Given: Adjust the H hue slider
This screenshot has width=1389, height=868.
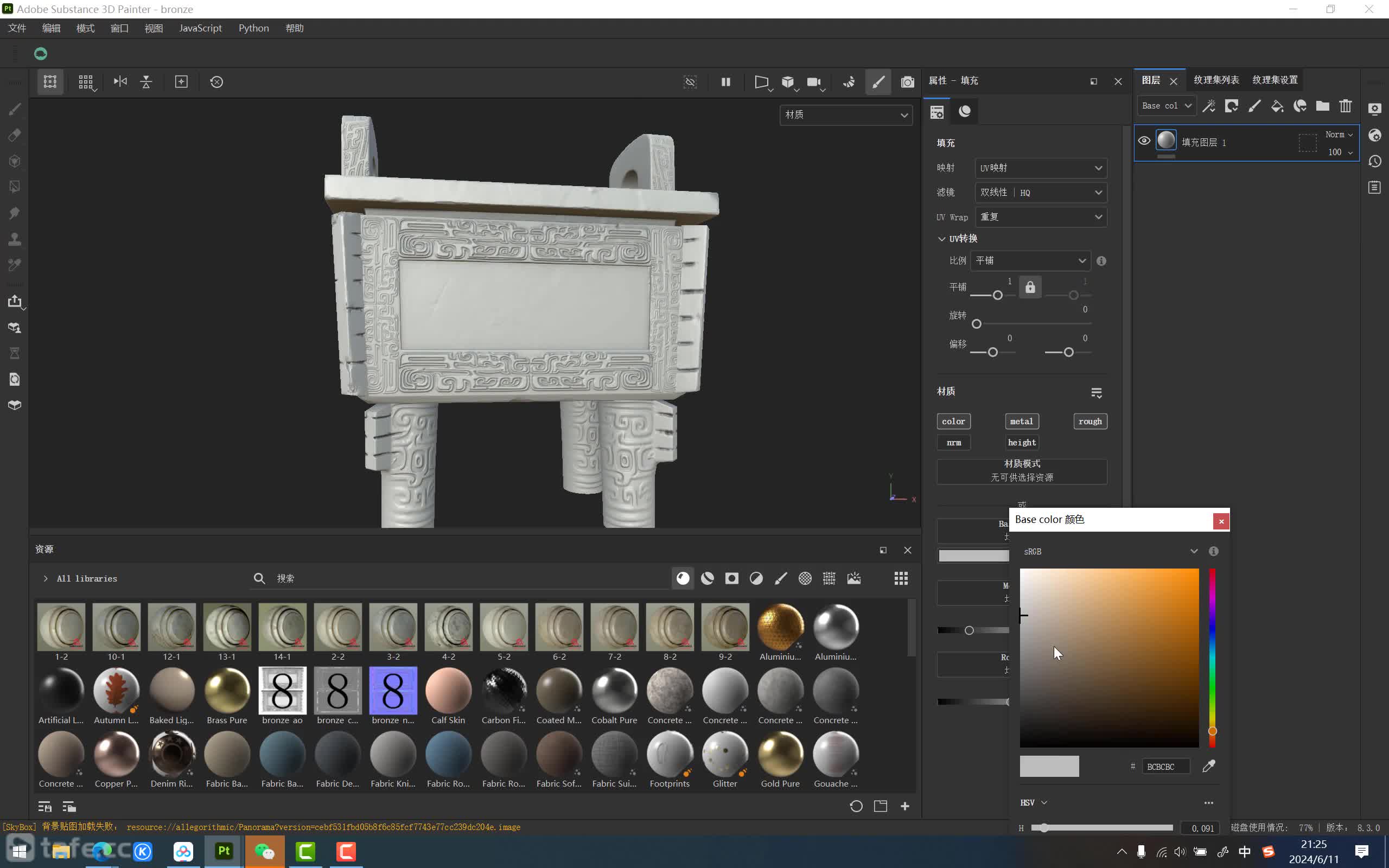Looking at the screenshot, I should [x=1101, y=828].
